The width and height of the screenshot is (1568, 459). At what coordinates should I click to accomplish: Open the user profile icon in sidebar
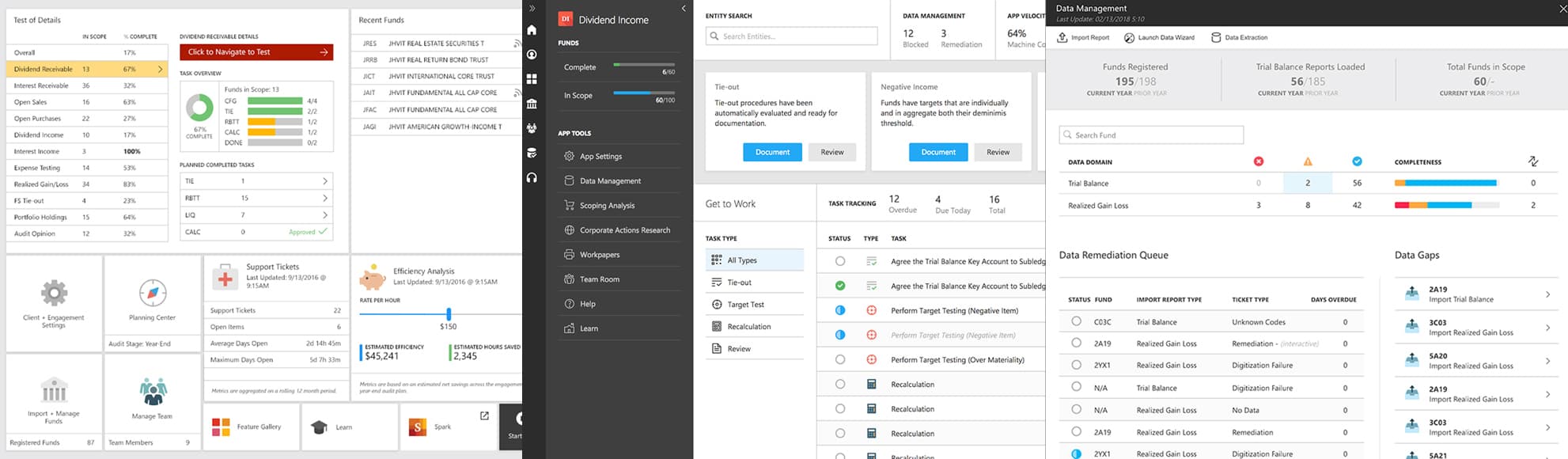532,55
